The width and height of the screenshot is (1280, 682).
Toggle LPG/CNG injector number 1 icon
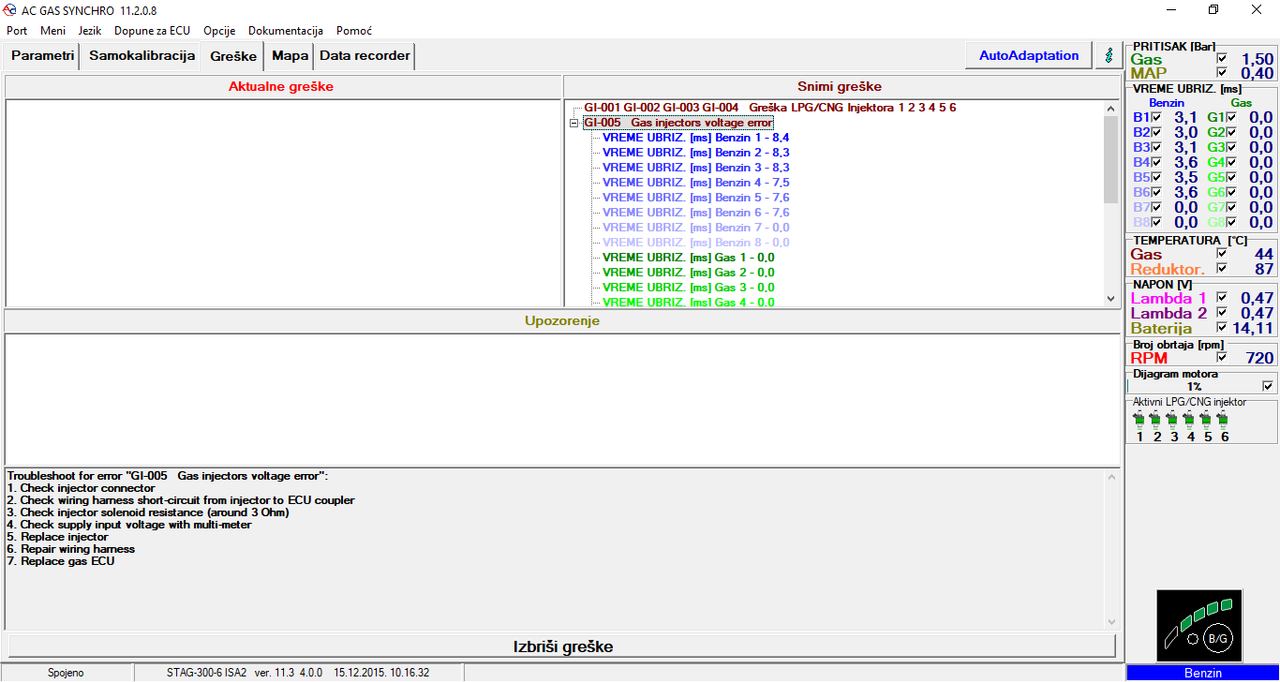(1139, 419)
